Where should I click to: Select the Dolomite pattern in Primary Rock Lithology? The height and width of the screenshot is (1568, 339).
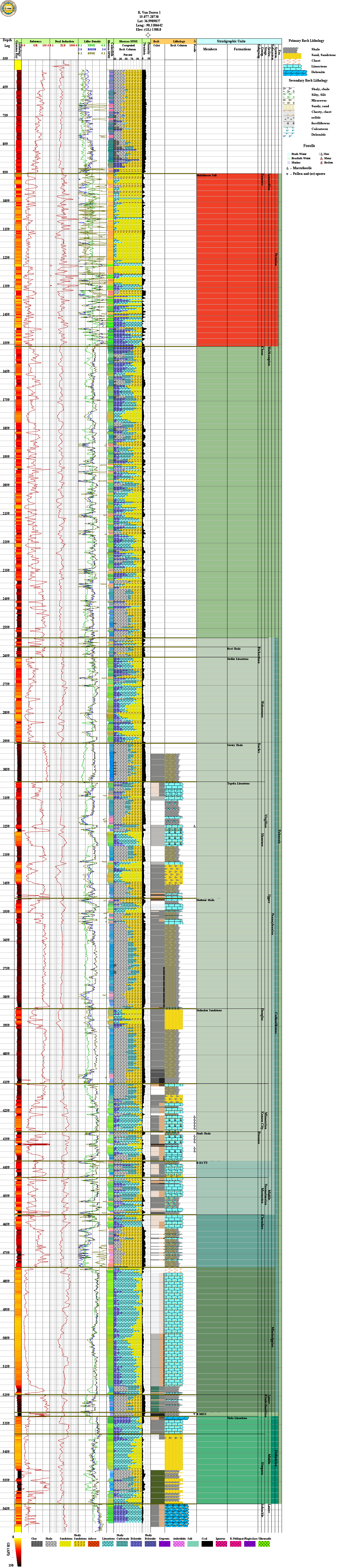pyautogui.click(x=295, y=73)
